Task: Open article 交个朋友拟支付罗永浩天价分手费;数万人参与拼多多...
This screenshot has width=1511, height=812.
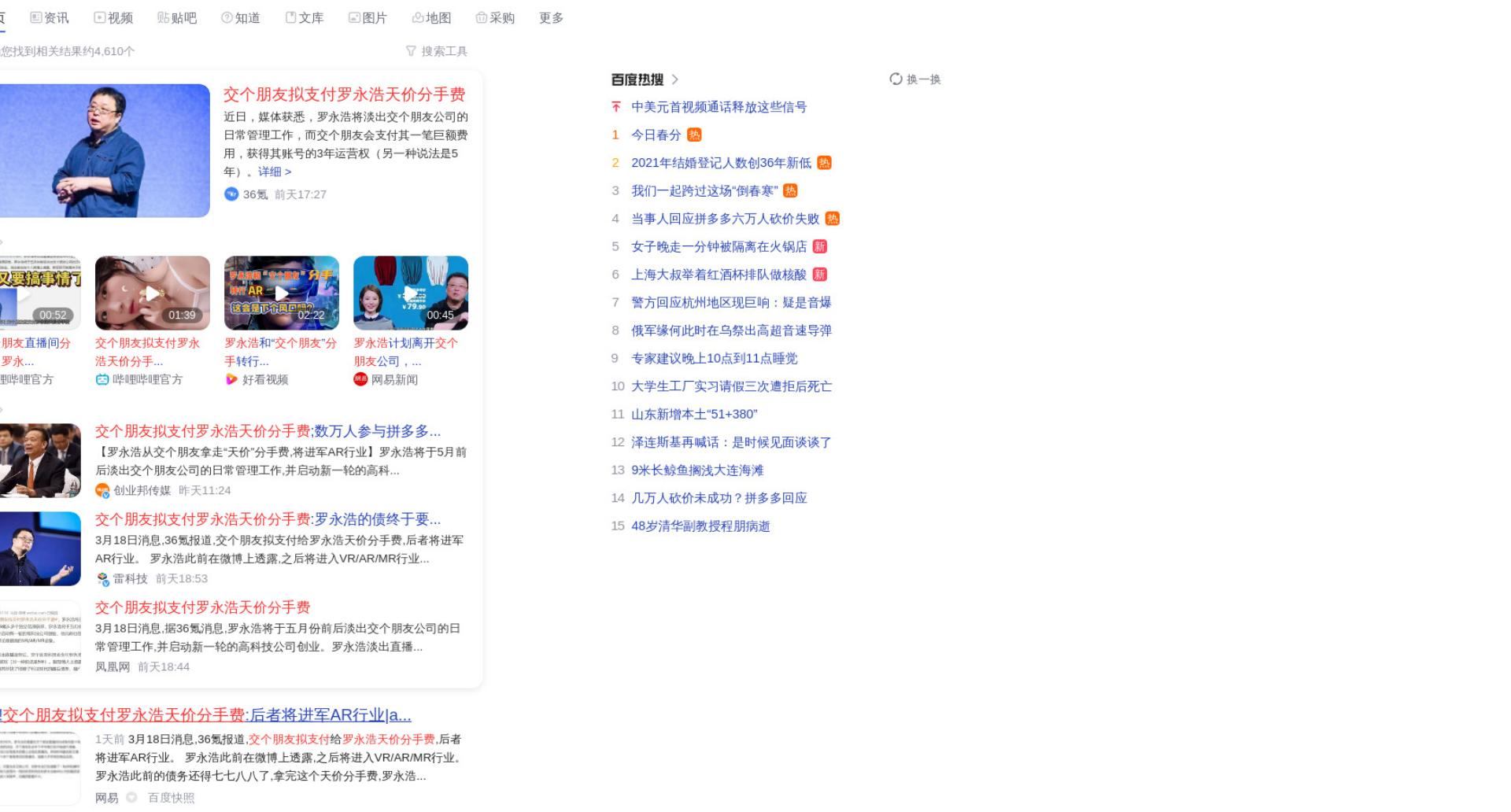Action: tap(268, 431)
